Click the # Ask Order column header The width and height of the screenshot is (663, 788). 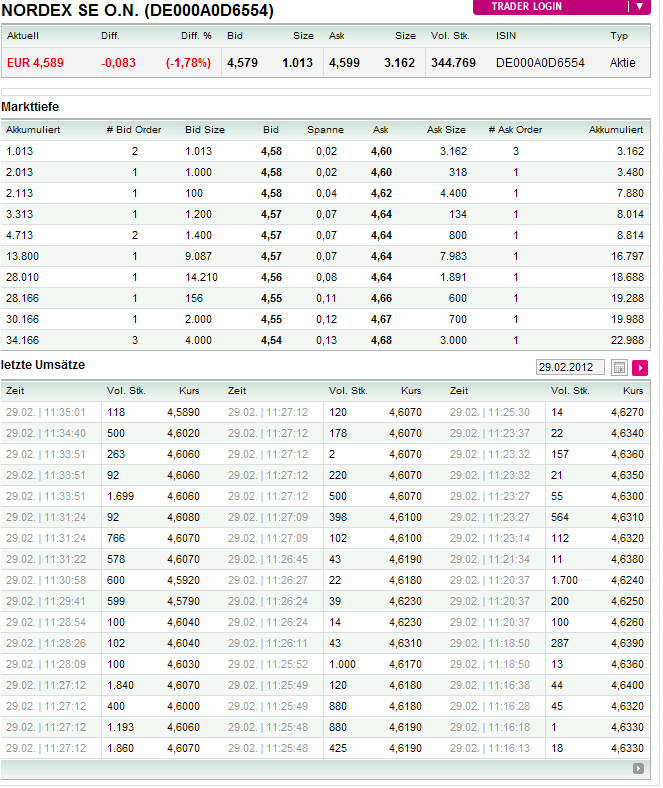pyautogui.click(x=515, y=130)
